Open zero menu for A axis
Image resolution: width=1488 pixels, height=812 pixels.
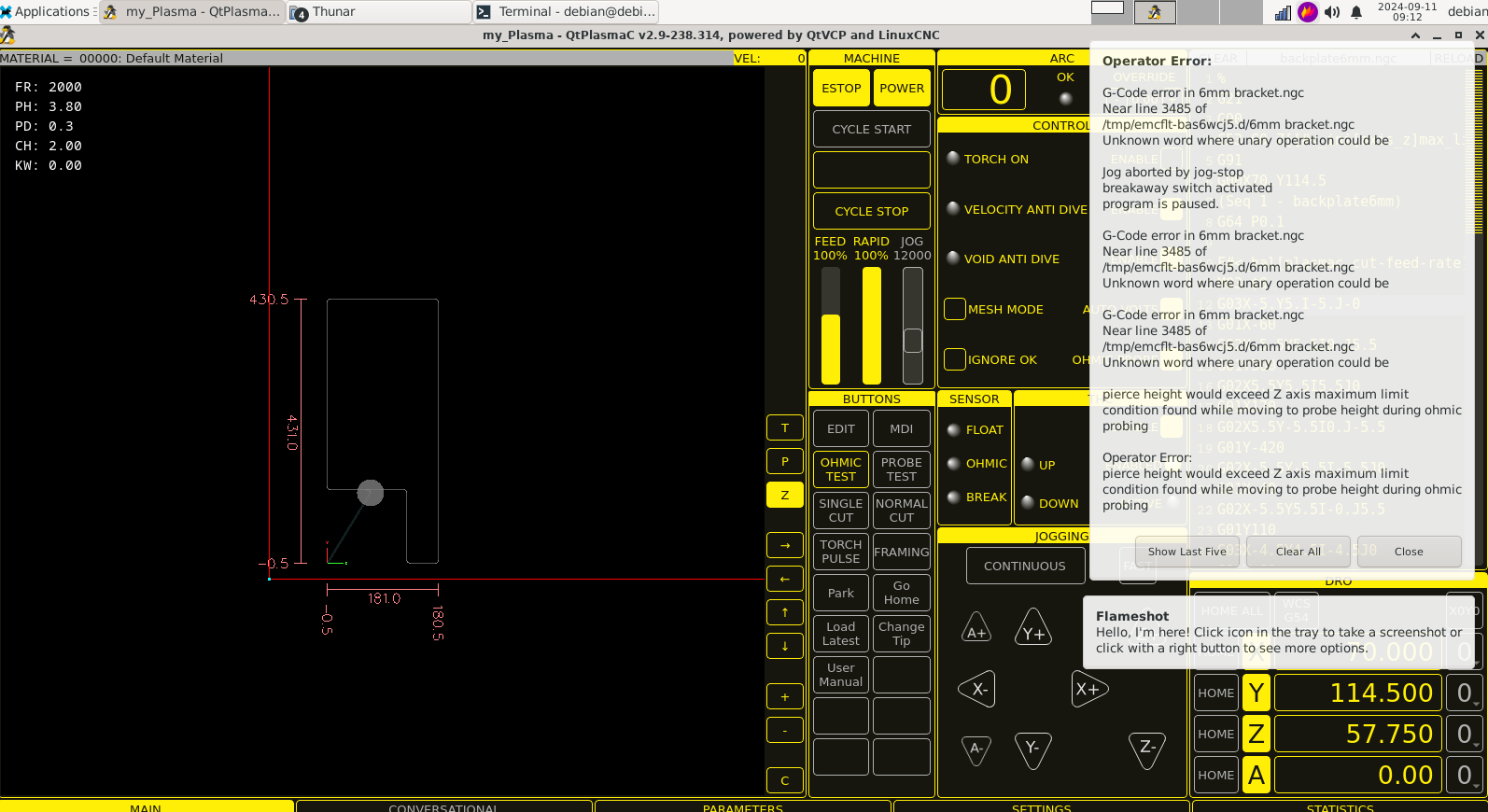[x=1464, y=775]
